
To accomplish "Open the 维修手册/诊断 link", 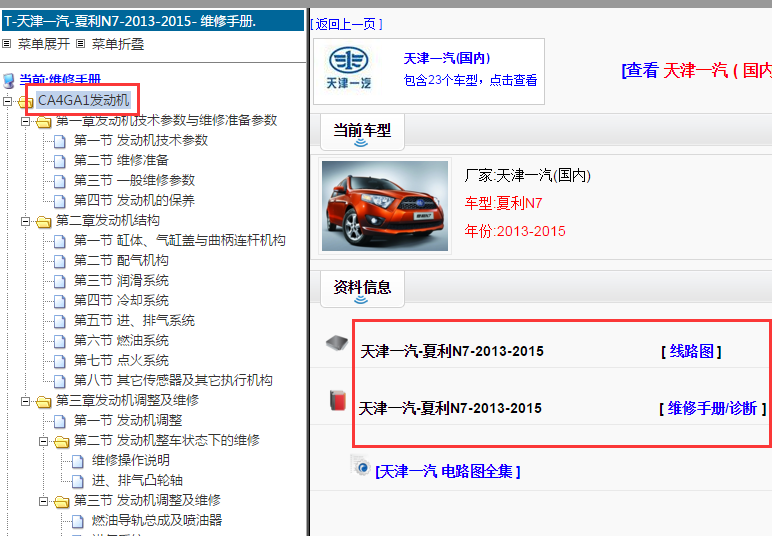I will point(712,409).
